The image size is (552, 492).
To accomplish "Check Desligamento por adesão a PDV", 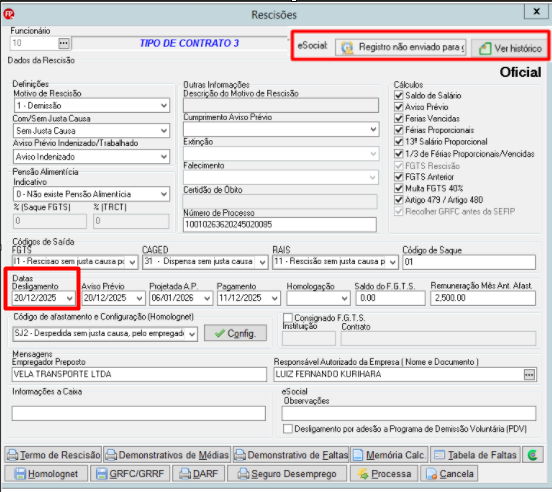I will click(288, 429).
